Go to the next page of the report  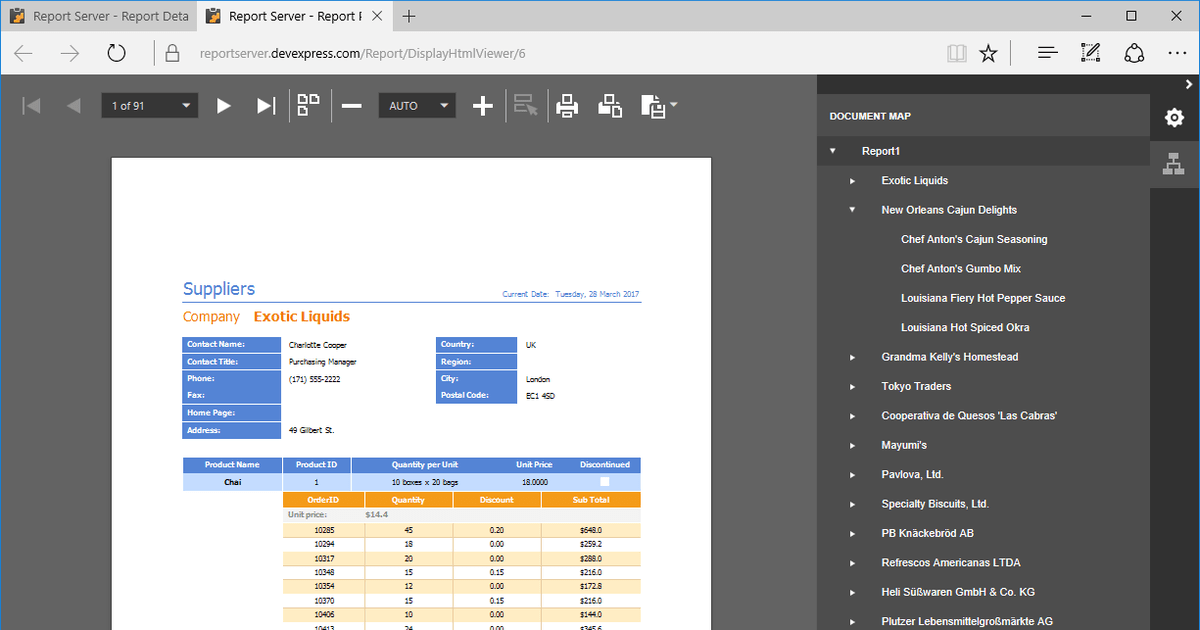[x=223, y=105]
